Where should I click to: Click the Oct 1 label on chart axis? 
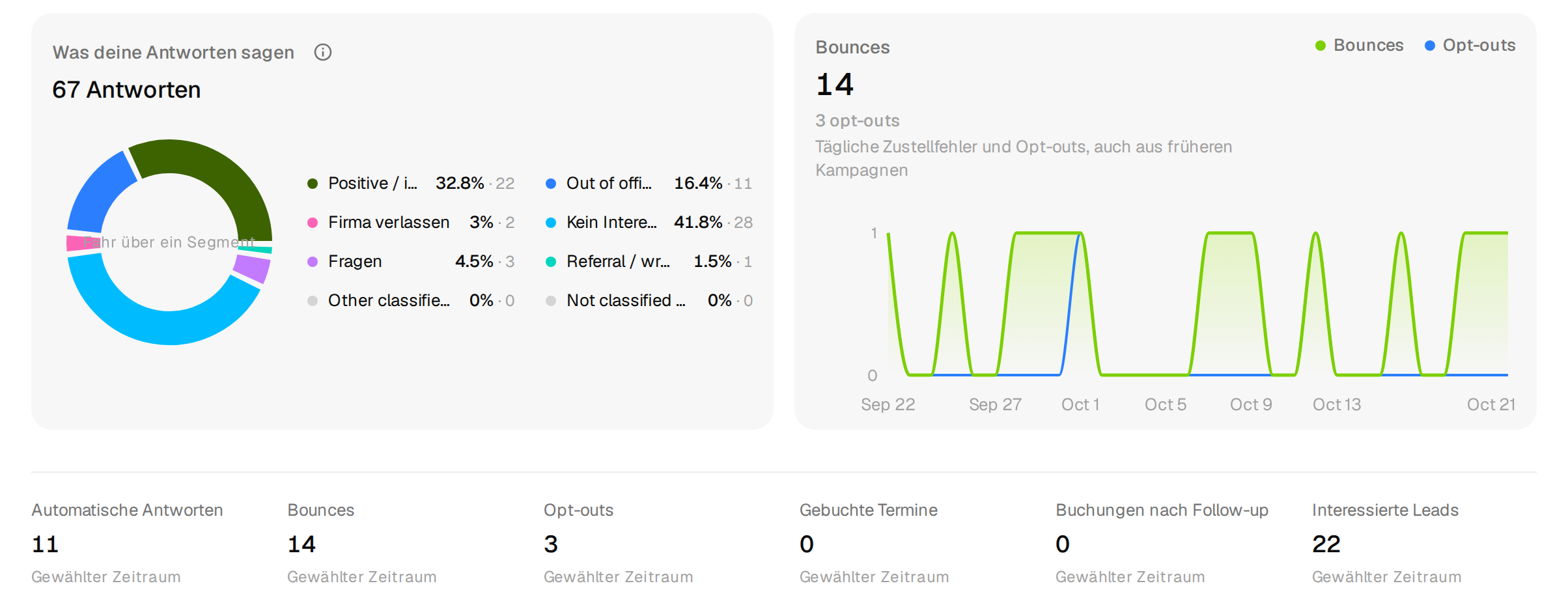point(1080,405)
